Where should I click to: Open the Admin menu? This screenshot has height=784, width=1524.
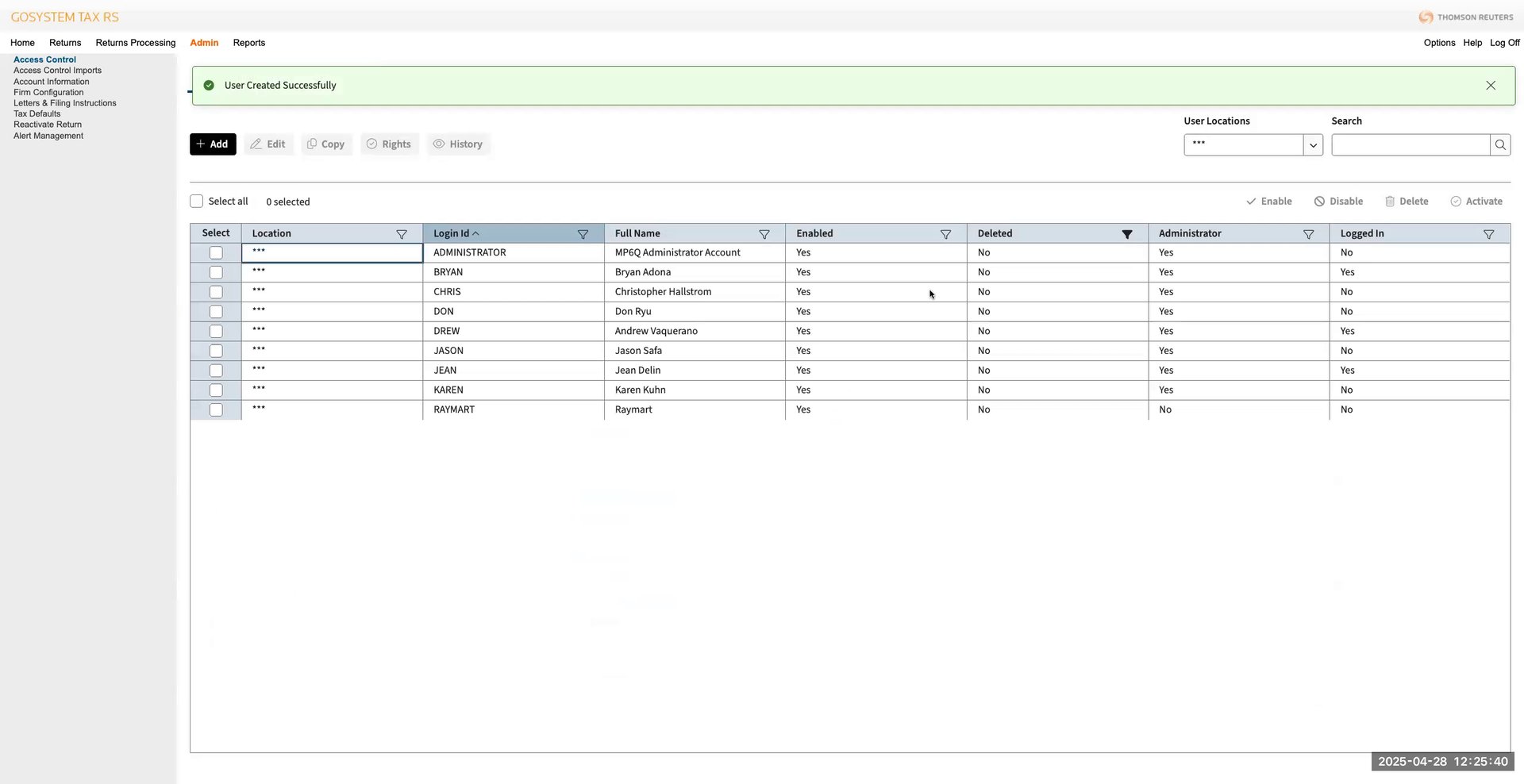(x=204, y=43)
